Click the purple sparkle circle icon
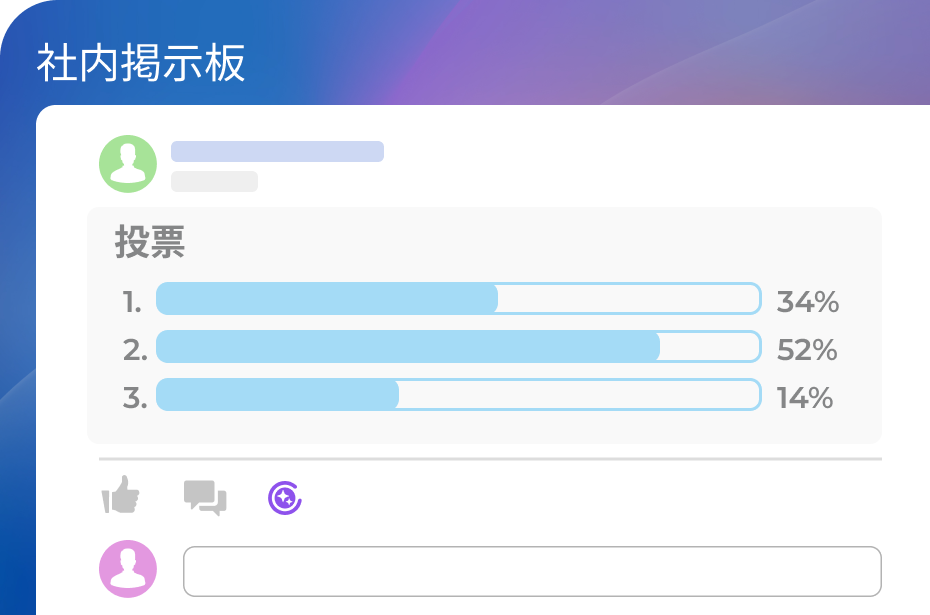 tap(285, 497)
